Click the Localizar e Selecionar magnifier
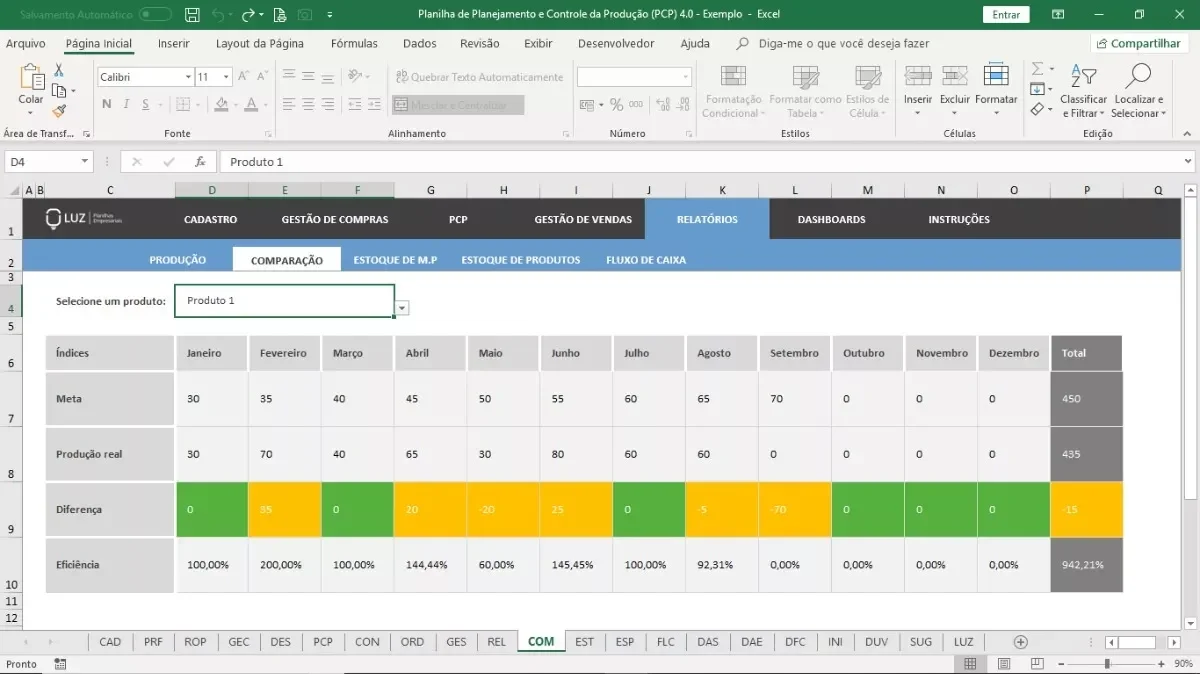The image size is (1200, 674). (1138, 76)
